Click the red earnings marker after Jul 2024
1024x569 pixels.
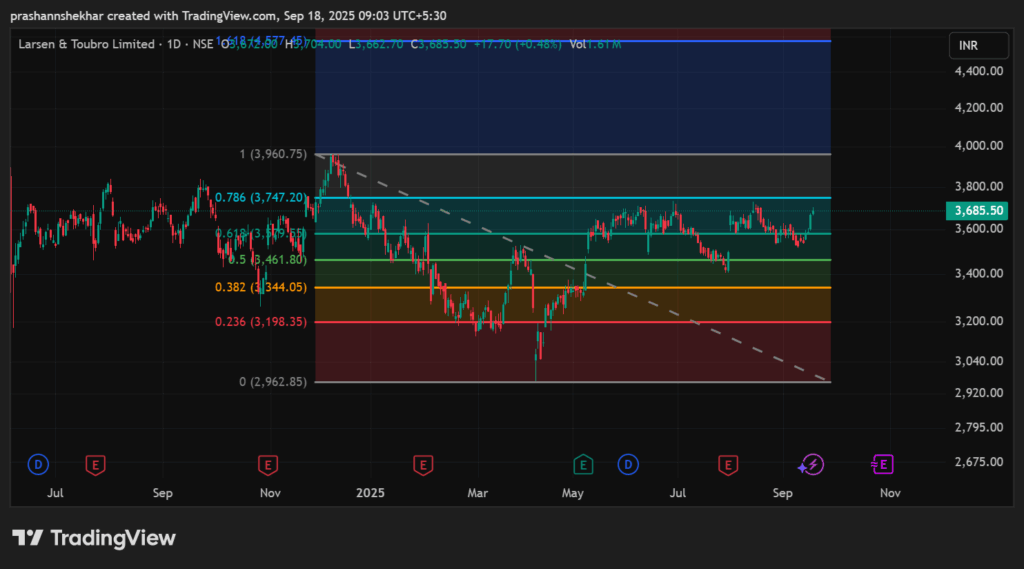[96, 464]
